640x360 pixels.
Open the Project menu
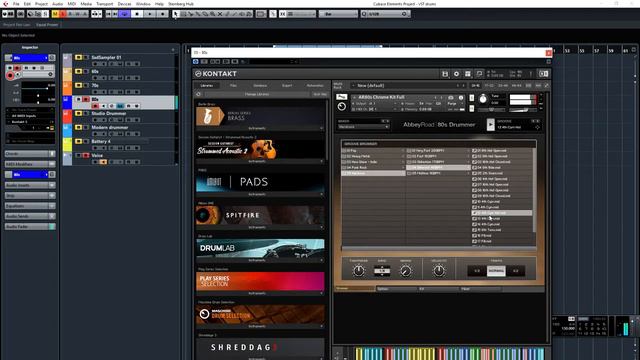pyautogui.click(x=41, y=4)
